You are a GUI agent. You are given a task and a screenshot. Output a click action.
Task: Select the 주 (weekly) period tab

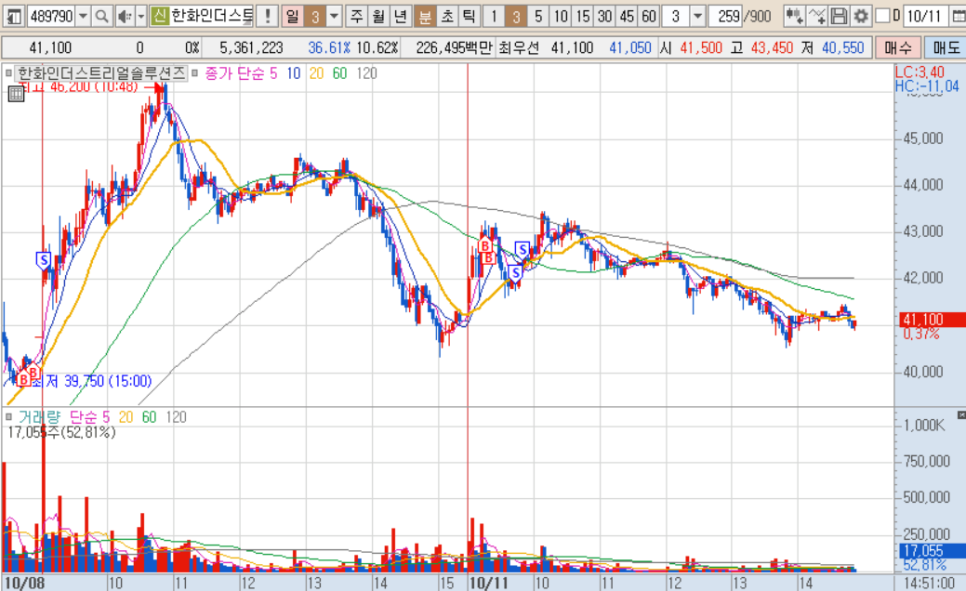pos(356,16)
